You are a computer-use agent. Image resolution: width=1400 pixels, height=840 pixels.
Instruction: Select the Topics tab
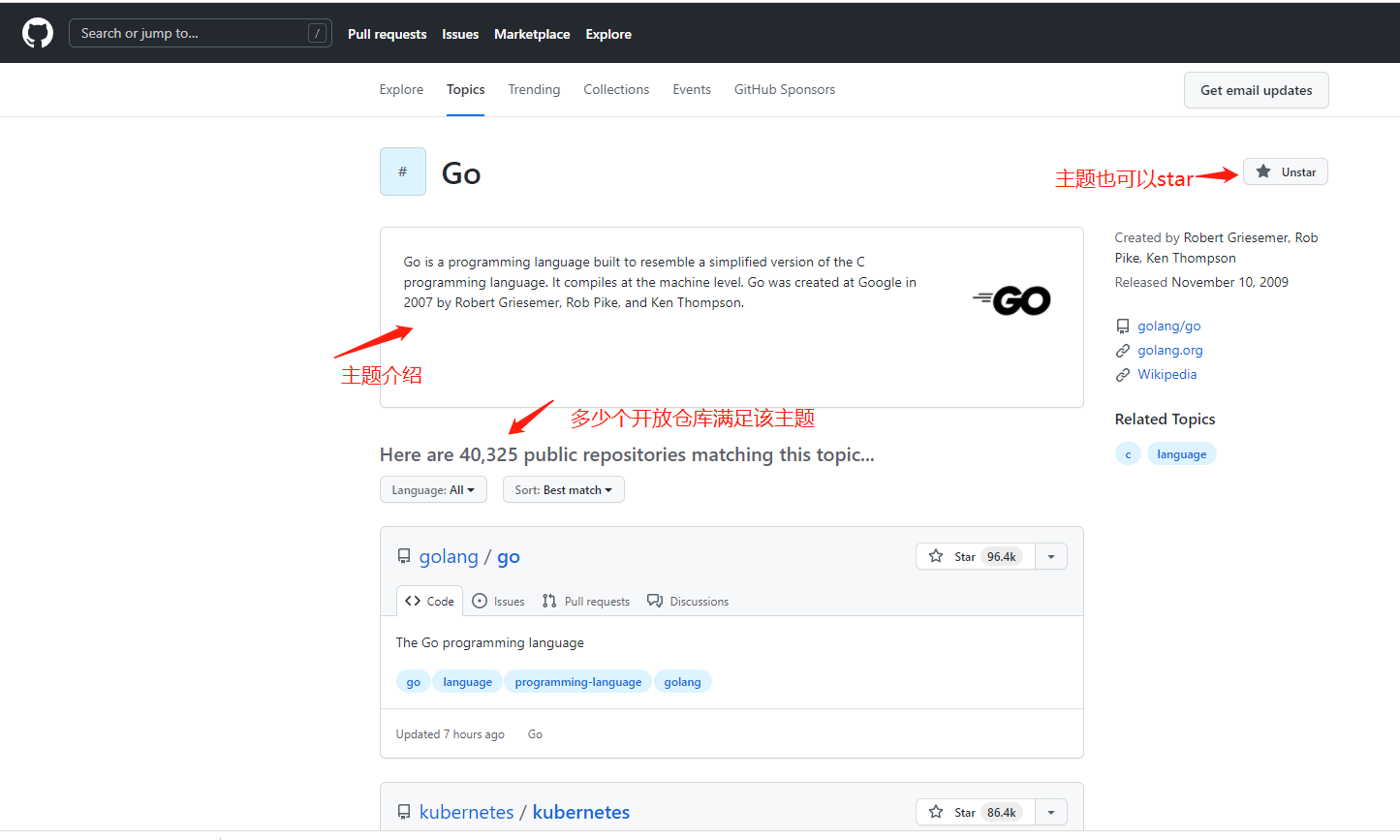(465, 89)
